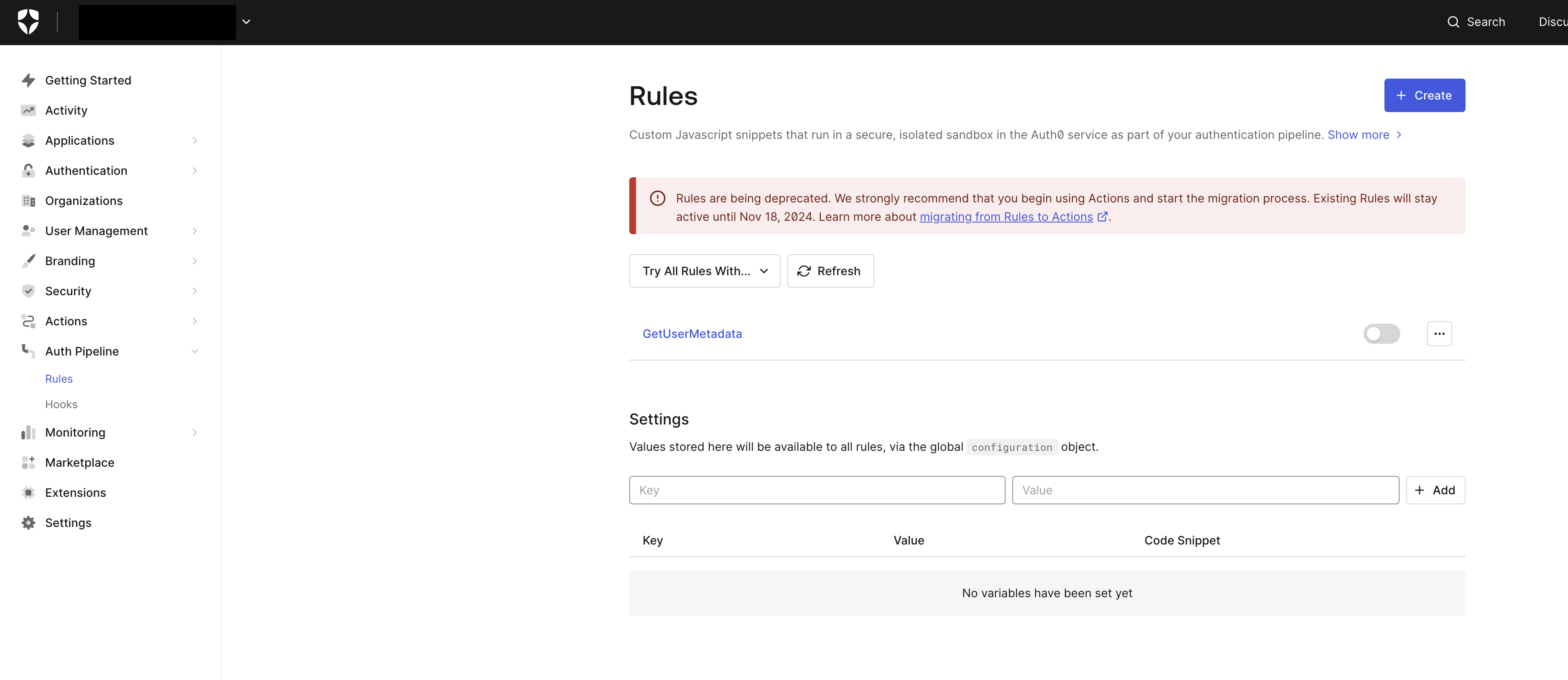Switch to the Hooks page
This screenshot has height=680, width=1568.
pos(61,404)
